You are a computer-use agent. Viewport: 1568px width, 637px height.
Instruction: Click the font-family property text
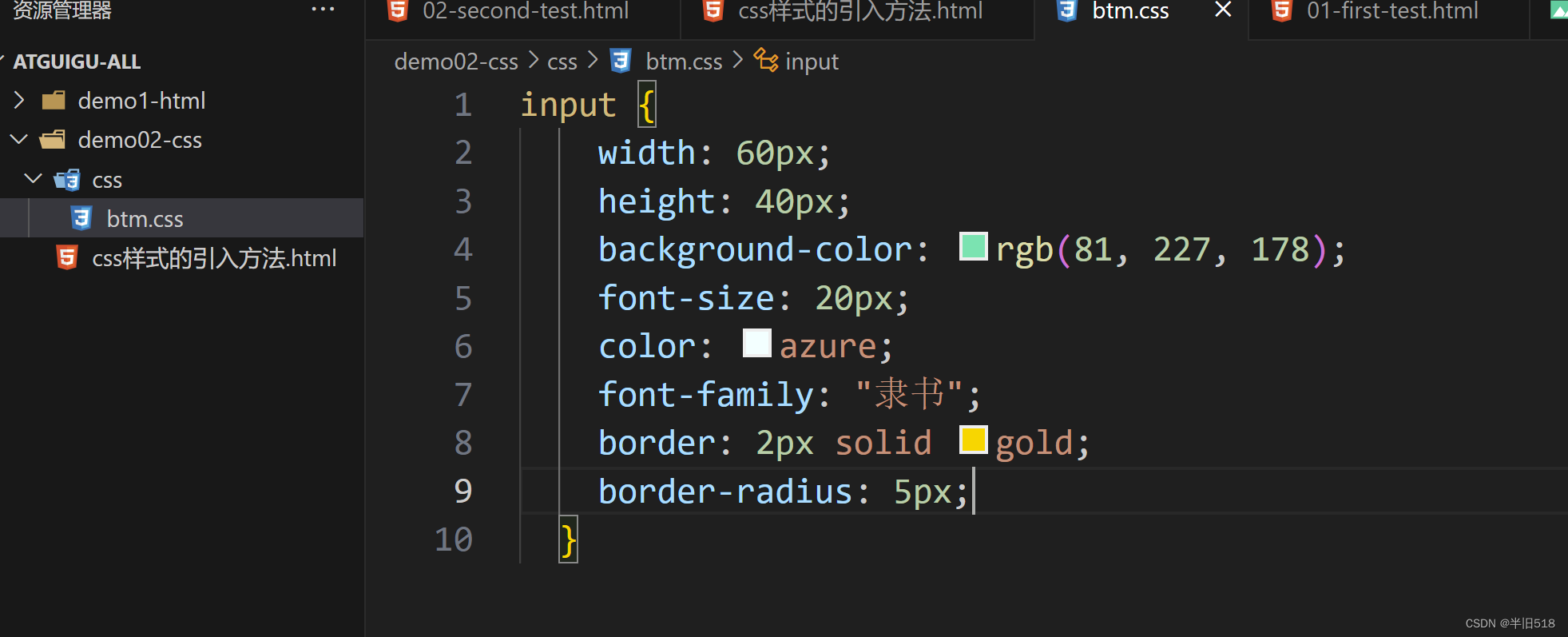coord(706,395)
